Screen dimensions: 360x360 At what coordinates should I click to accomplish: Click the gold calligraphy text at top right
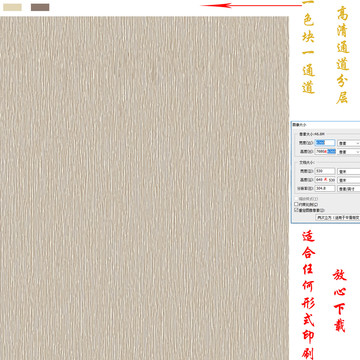[x=342, y=55]
